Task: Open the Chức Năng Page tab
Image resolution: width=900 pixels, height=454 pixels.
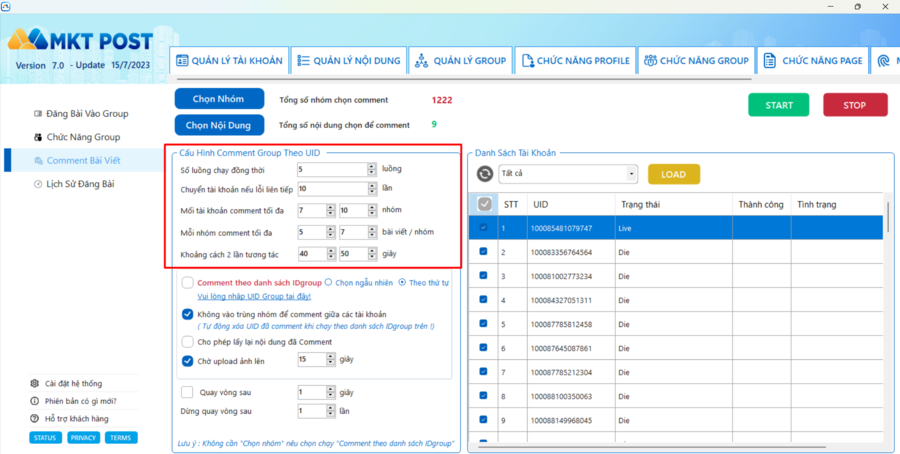Action: click(x=813, y=60)
